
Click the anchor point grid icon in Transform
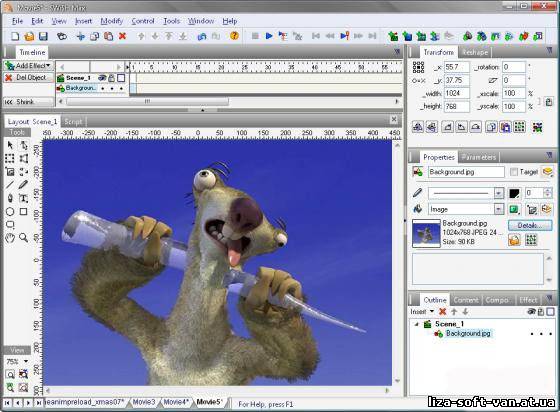[418, 67]
